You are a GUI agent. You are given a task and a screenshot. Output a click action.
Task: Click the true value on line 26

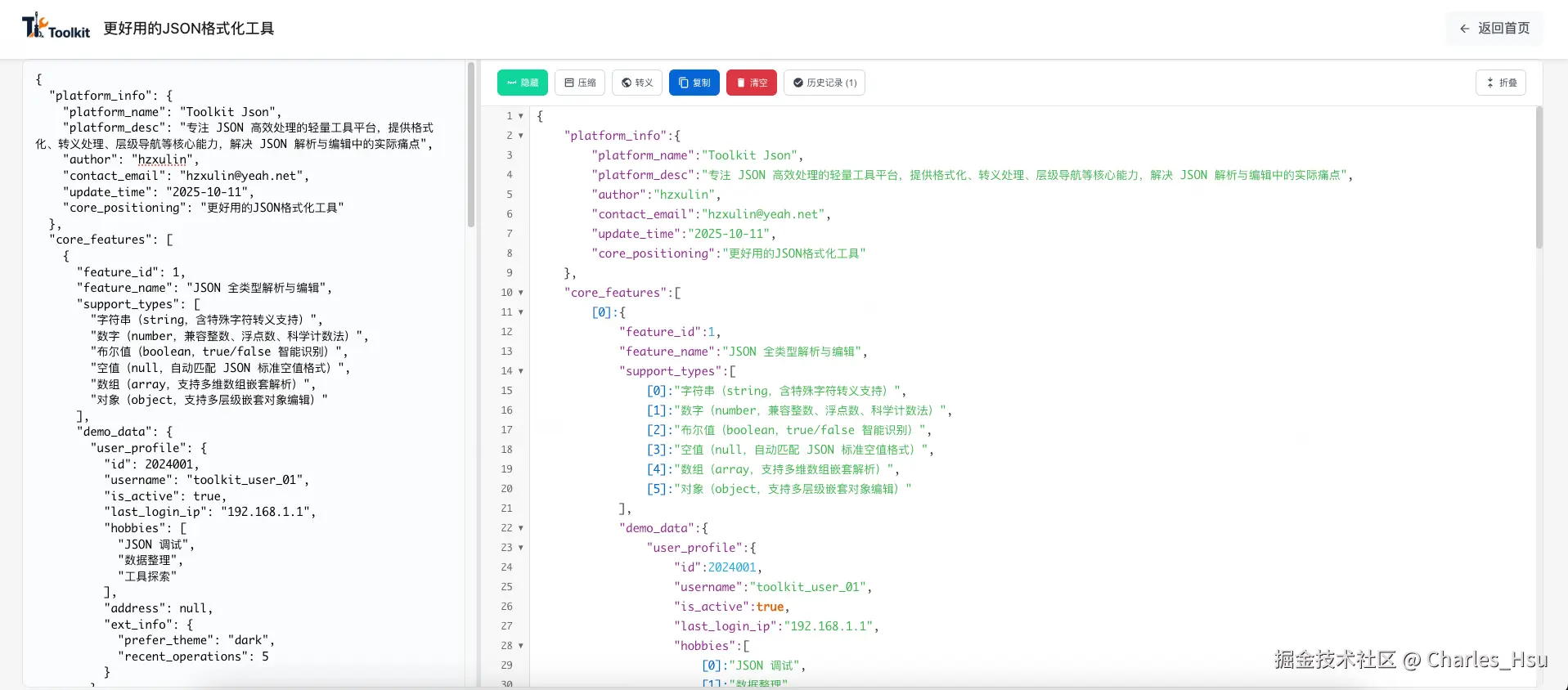(770, 607)
